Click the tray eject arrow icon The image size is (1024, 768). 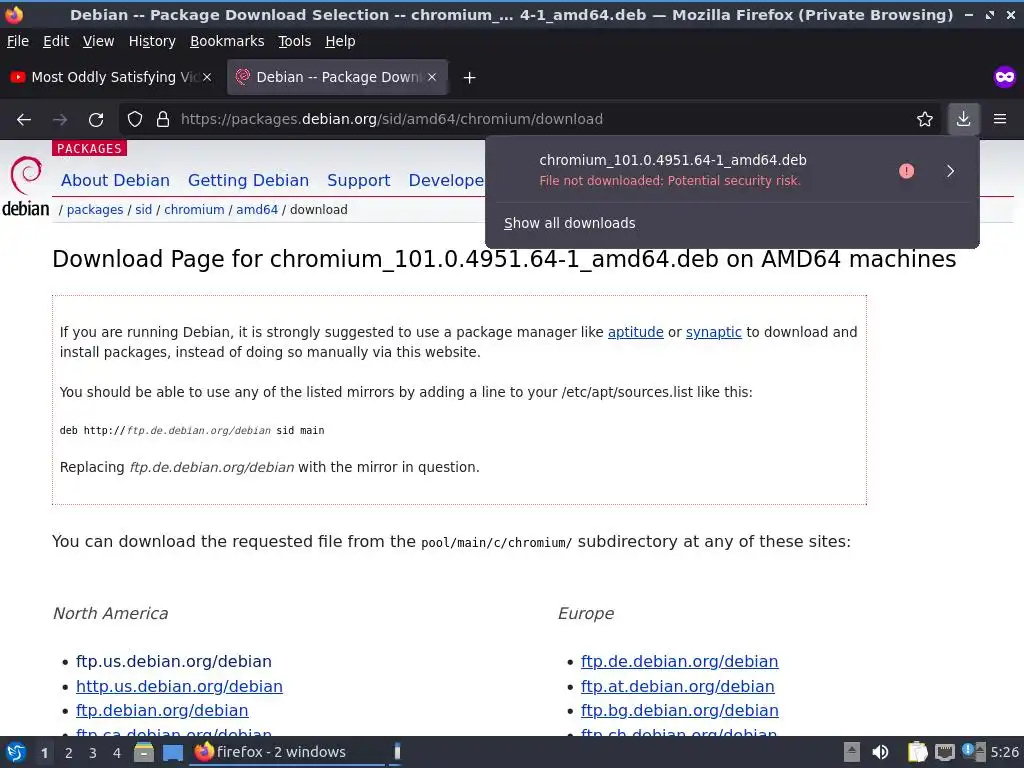click(851, 752)
